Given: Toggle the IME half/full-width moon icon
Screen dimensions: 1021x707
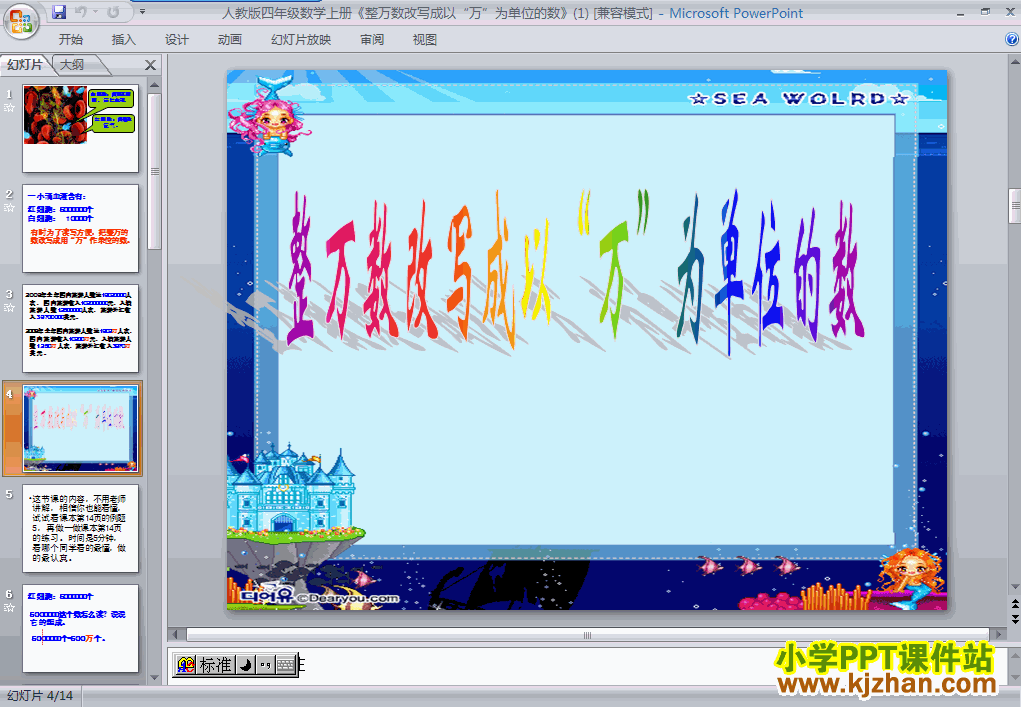Looking at the screenshot, I should pyautogui.click(x=245, y=665).
